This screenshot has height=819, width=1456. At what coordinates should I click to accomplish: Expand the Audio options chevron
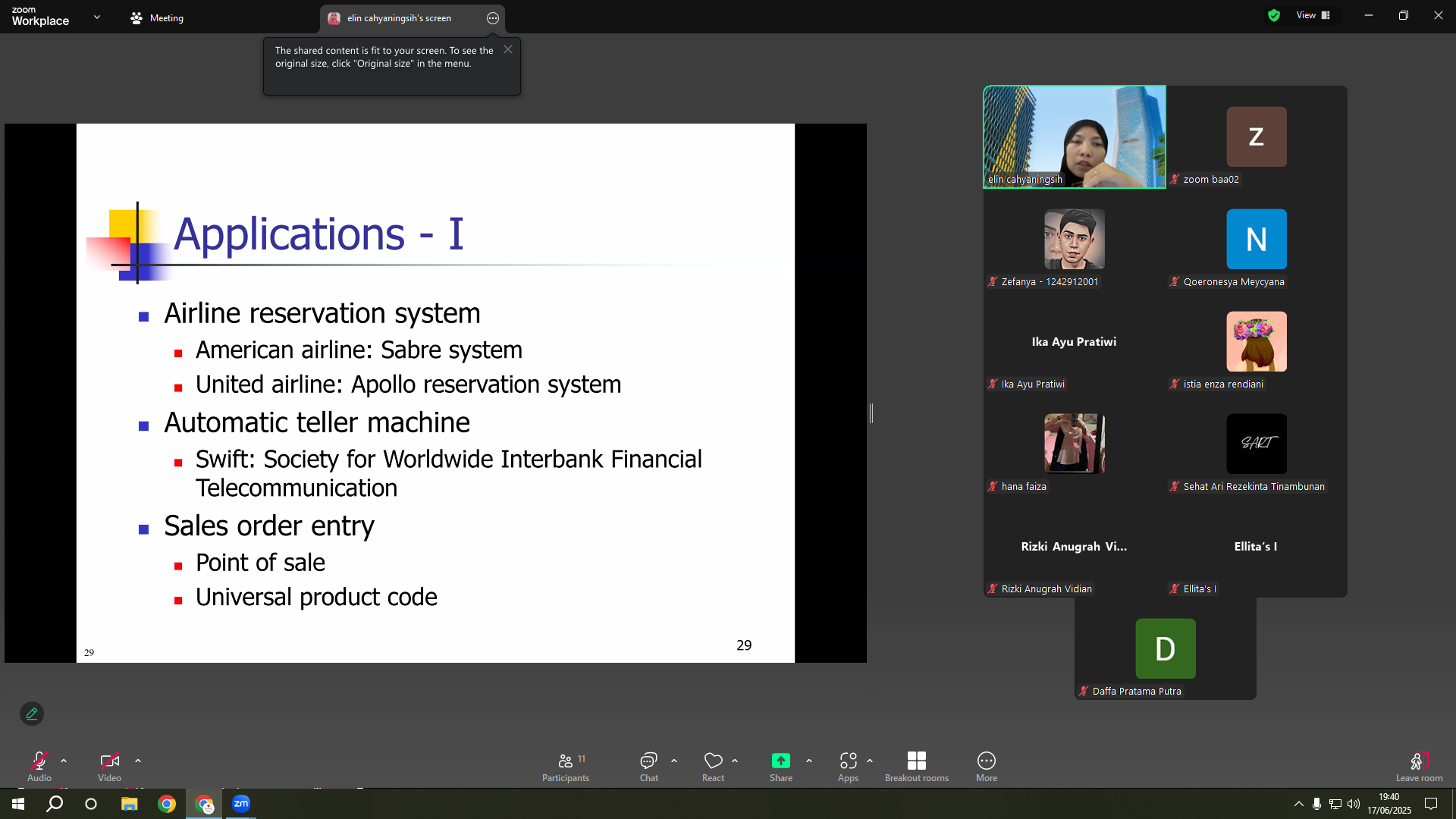point(64,761)
